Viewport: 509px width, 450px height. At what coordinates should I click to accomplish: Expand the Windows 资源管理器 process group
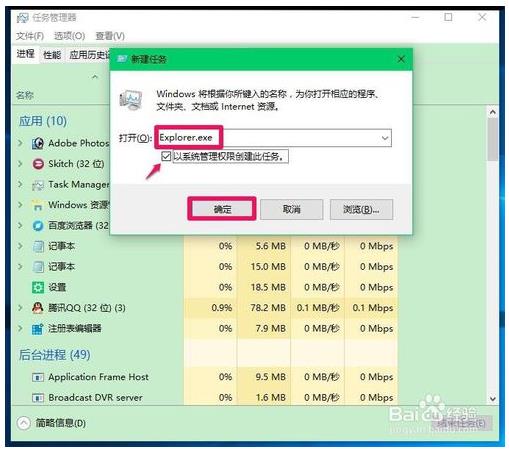tap(20, 205)
